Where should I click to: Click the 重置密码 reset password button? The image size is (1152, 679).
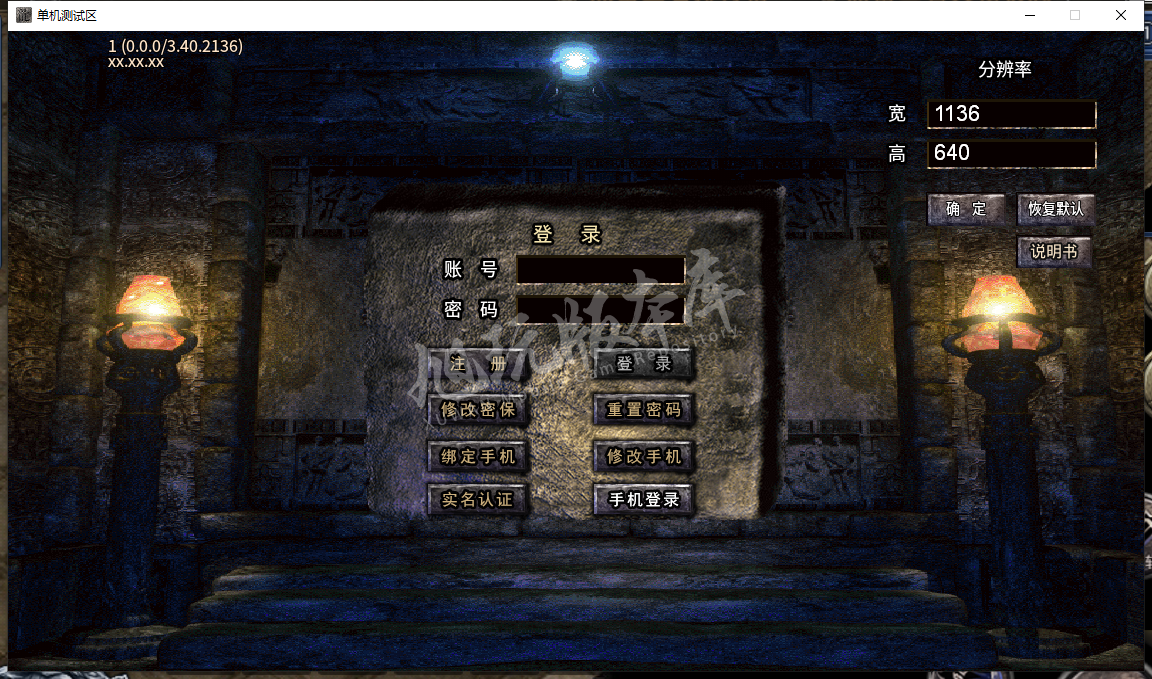point(644,409)
